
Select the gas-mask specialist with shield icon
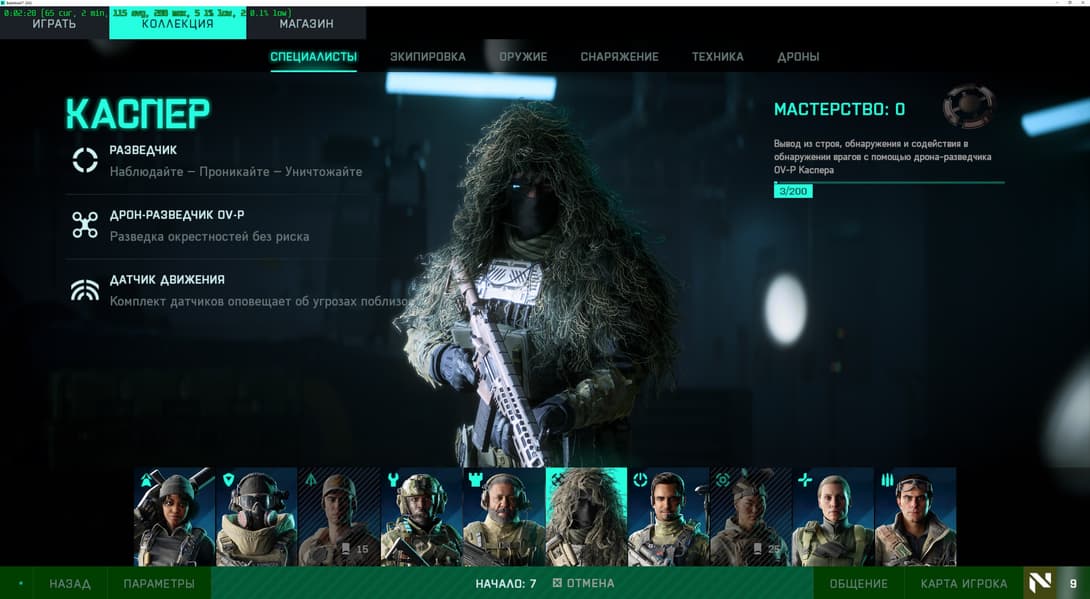pyautogui.click(x=257, y=516)
